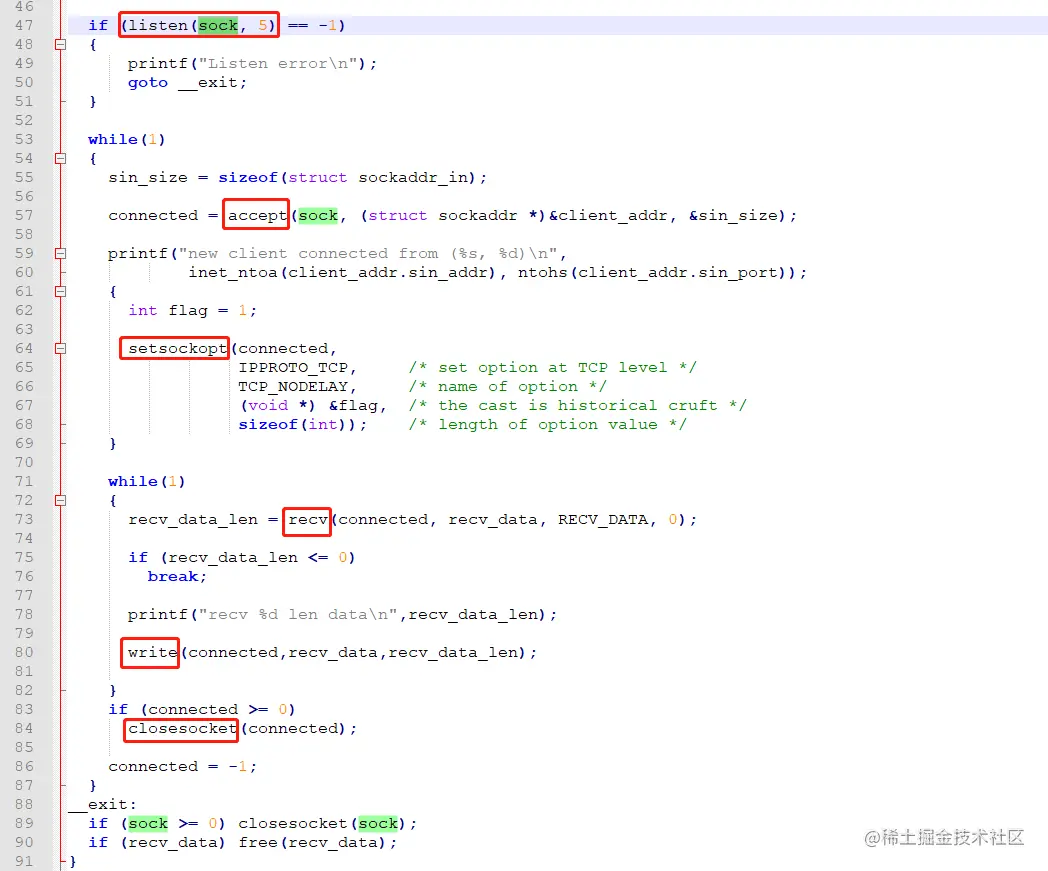The image size is (1048, 871).
Task: Click the goto keyword on line 50
Action: pos(148,82)
